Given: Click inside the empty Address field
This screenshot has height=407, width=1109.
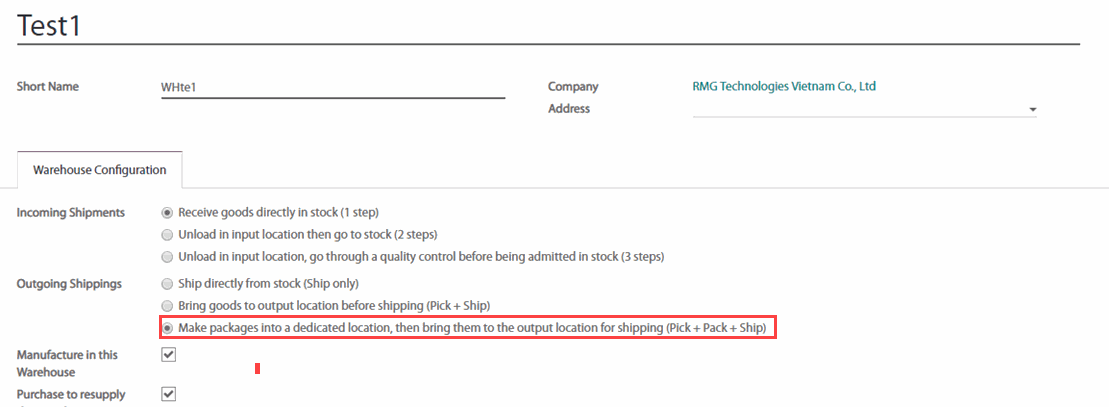Looking at the screenshot, I should click(x=860, y=109).
